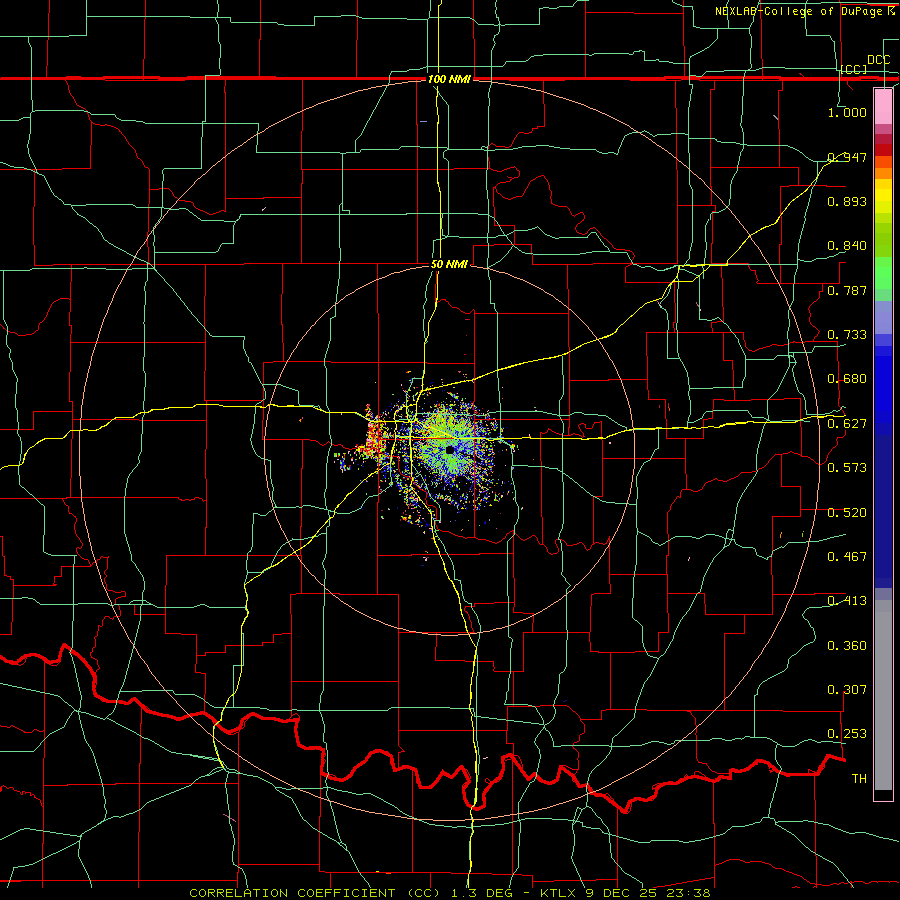
Task: Click the 0.467 color scale value
Action: pyautogui.click(x=847, y=556)
